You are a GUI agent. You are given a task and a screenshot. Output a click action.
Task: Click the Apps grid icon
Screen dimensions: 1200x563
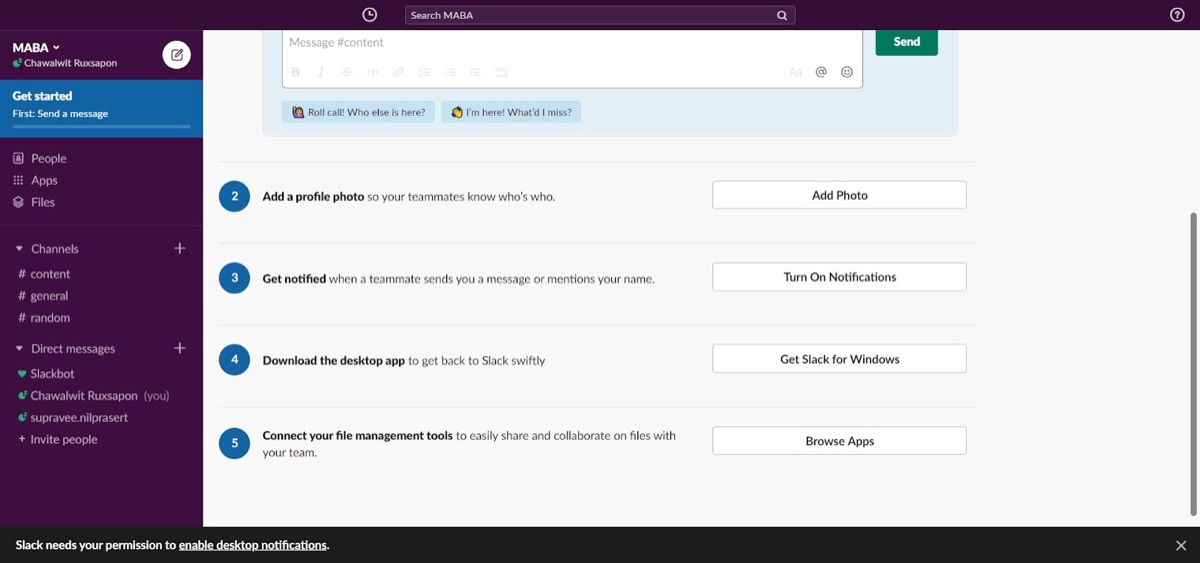pos(18,180)
